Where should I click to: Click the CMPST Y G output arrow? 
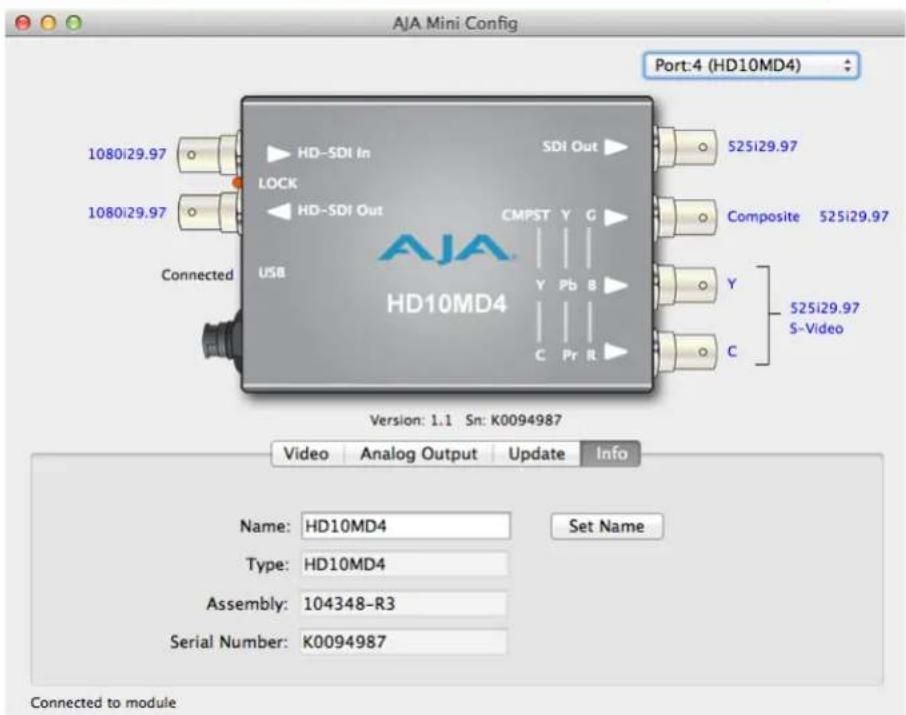616,217
